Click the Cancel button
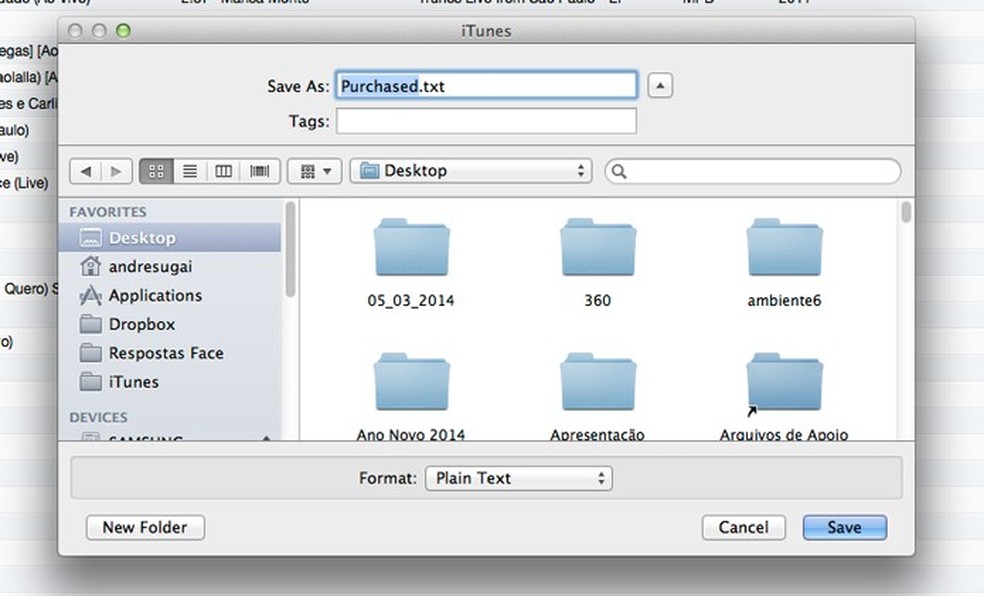The height and width of the screenshot is (596, 984). (744, 528)
